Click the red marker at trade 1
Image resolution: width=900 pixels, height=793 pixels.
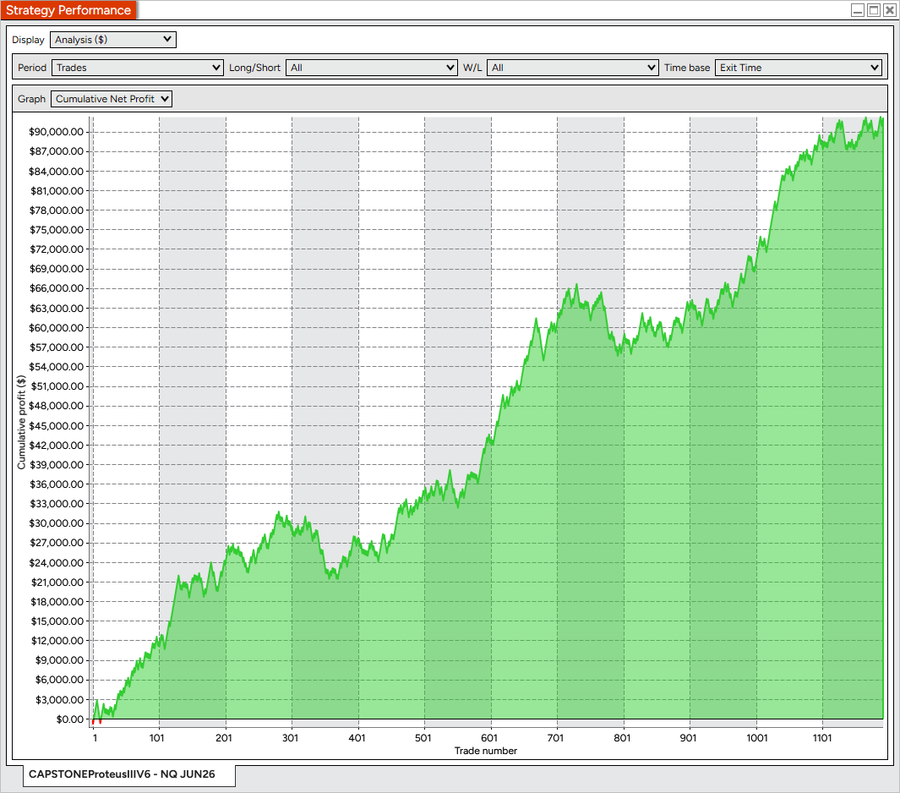(x=94, y=721)
